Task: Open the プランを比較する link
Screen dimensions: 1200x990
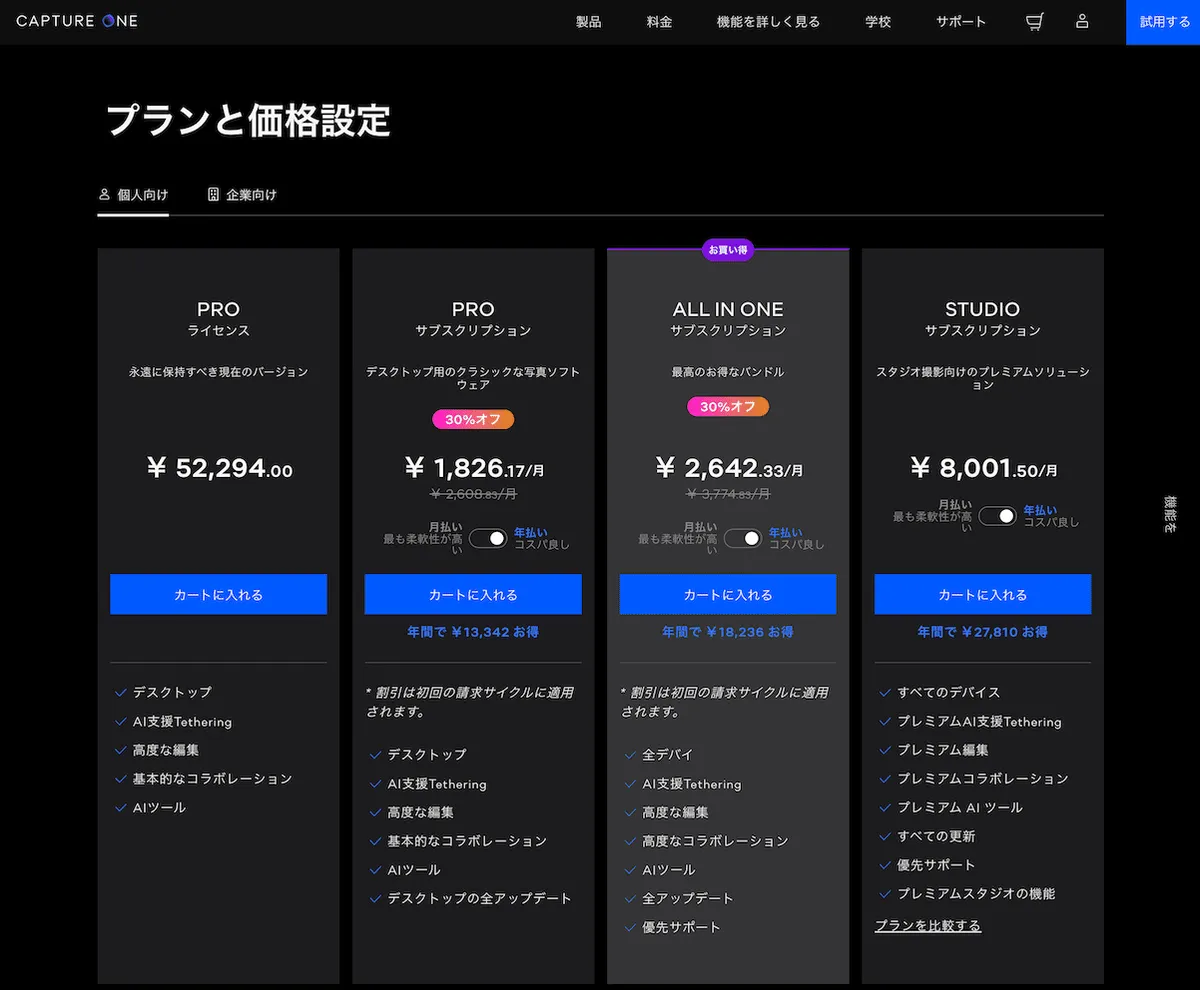Action: (x=928, y=926)
